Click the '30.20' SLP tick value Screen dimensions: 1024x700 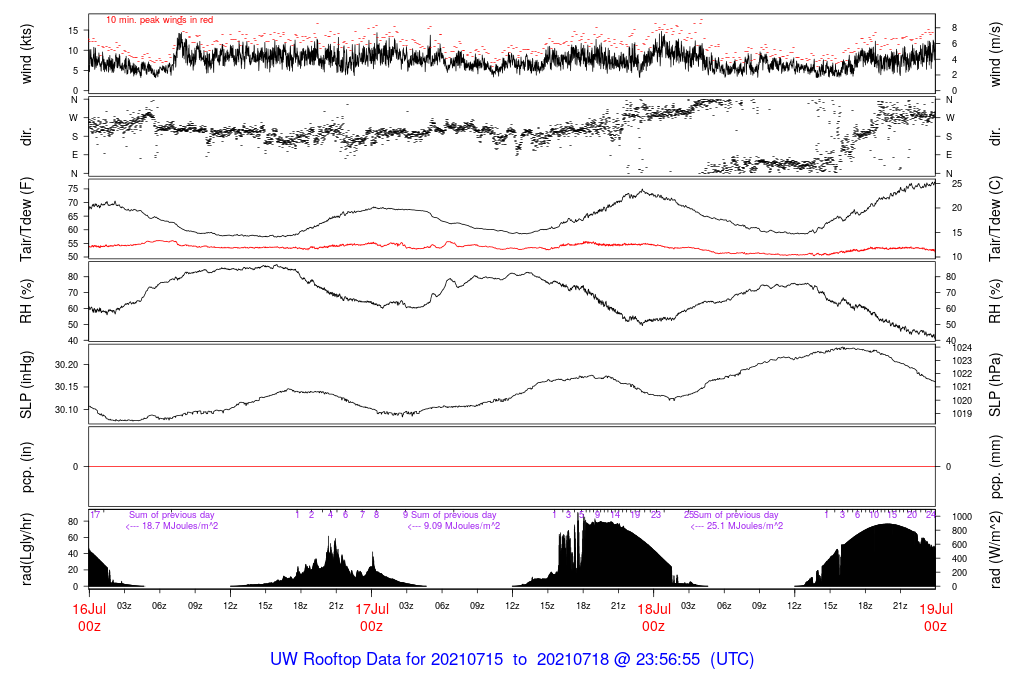66,364
